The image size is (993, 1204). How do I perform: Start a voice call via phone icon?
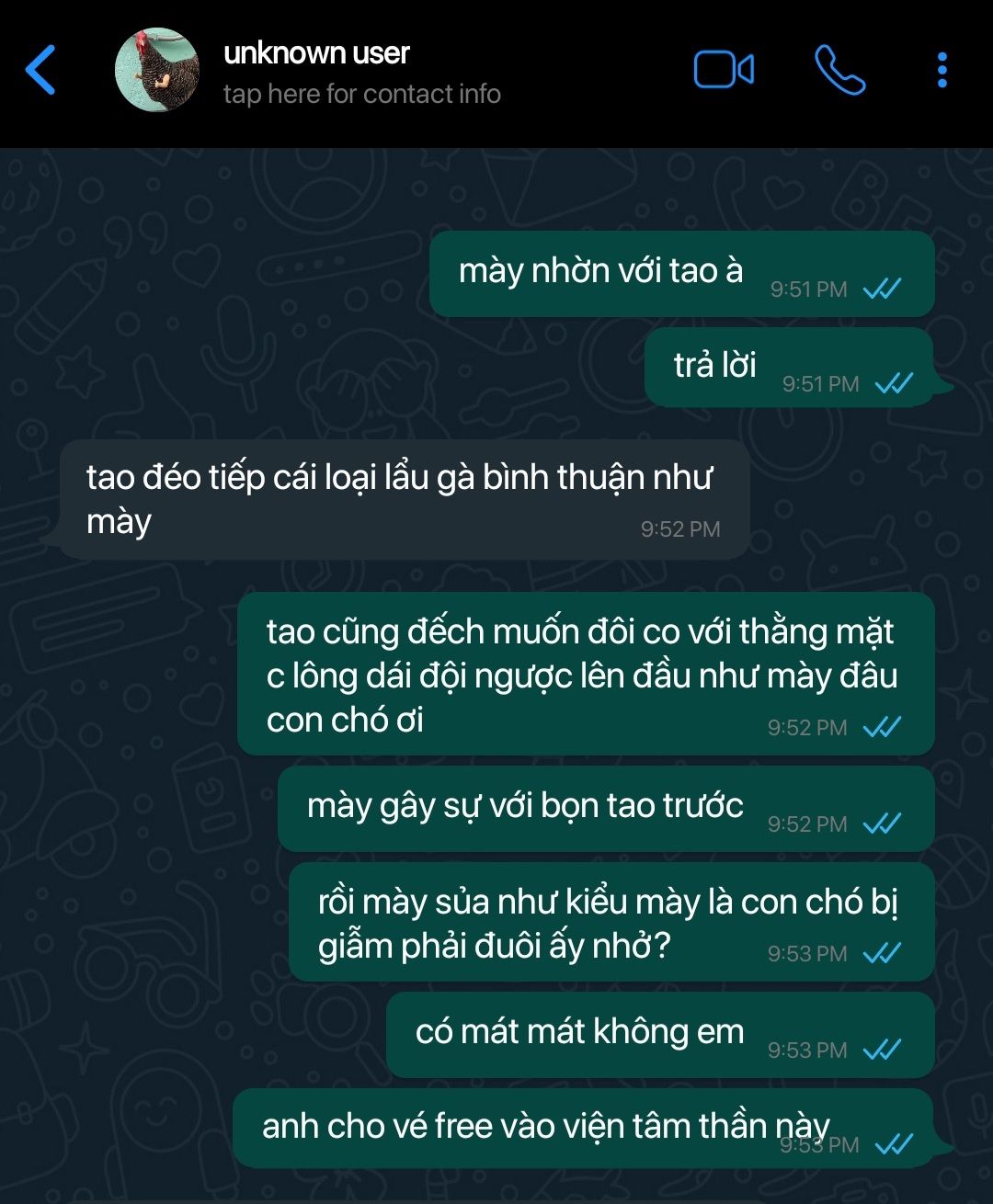tap(839, 70)
